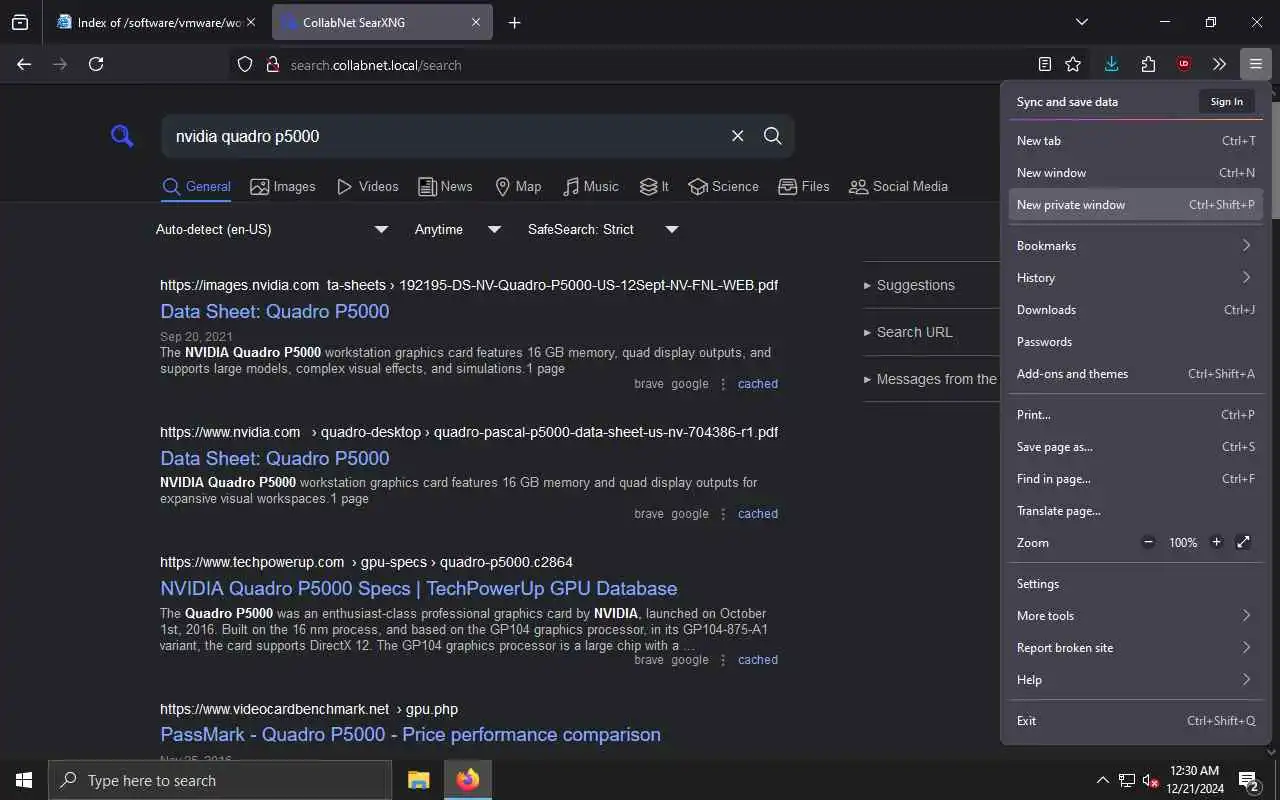Open options dots for TechPowerUp result
1280x800 pixels.
coord(722,660)
